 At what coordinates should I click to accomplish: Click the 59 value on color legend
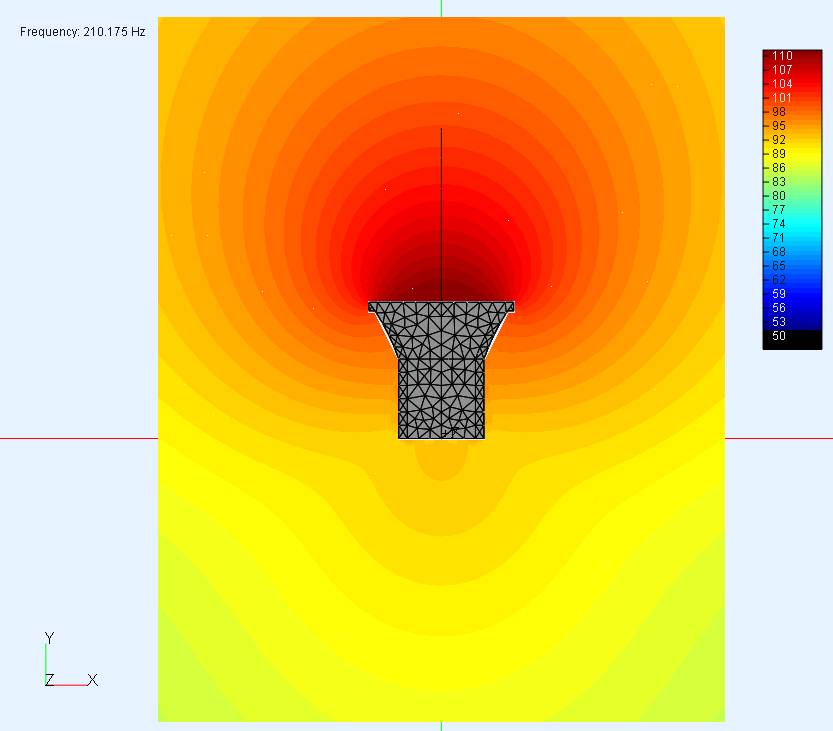(x=779, y=294)
